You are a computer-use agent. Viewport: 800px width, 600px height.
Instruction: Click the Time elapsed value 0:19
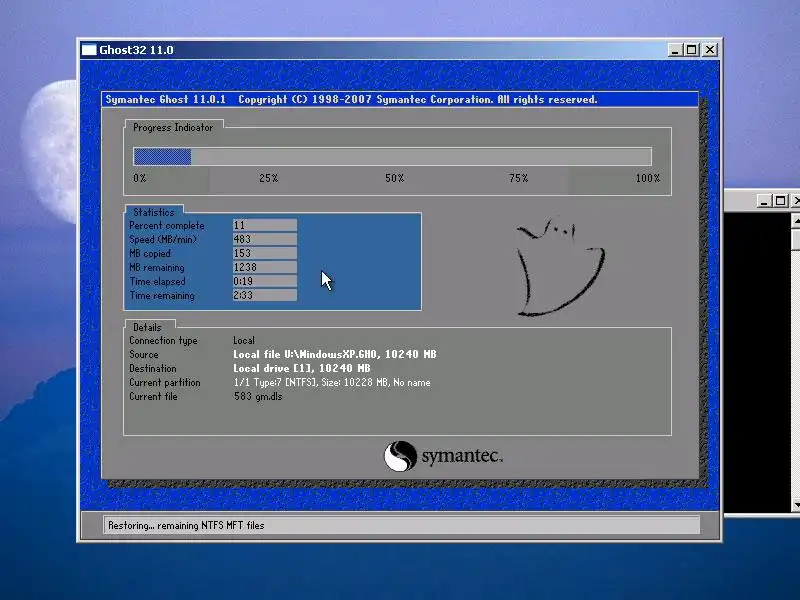pyautogui.click(x=265, y=281)
